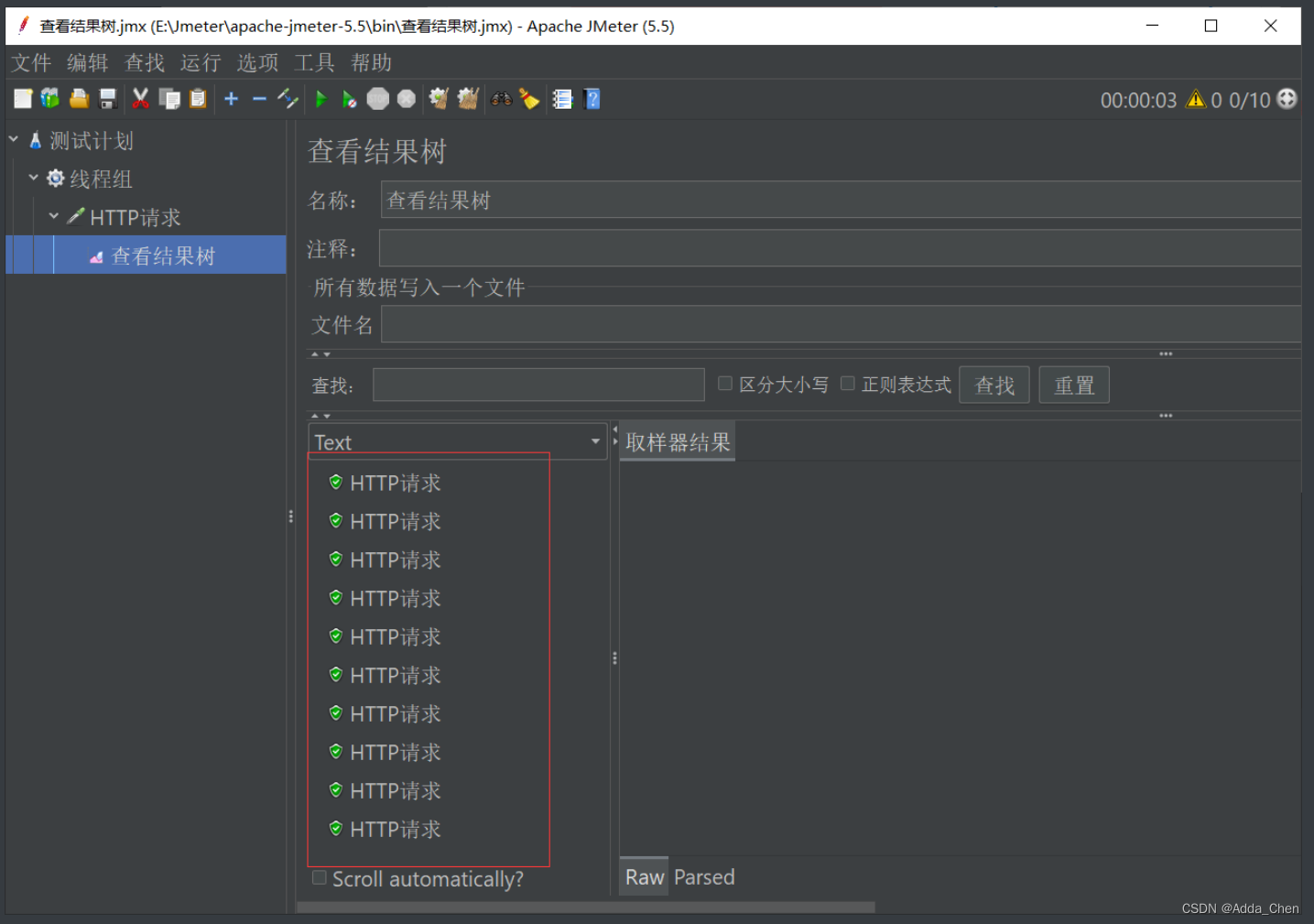Select 线程组 in the tree

pos(101,179)
